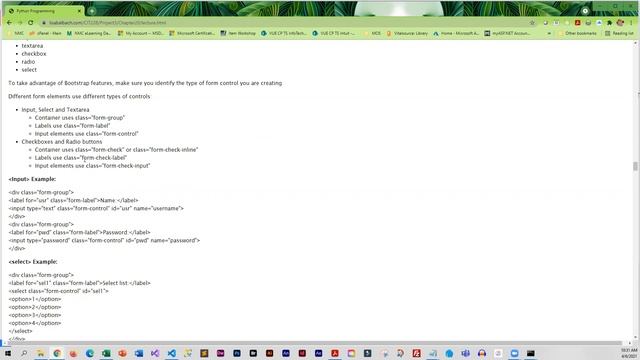Open Microsoft Teams from taskbar
This screenshot has width=640, height=360.
coord(465,353)
